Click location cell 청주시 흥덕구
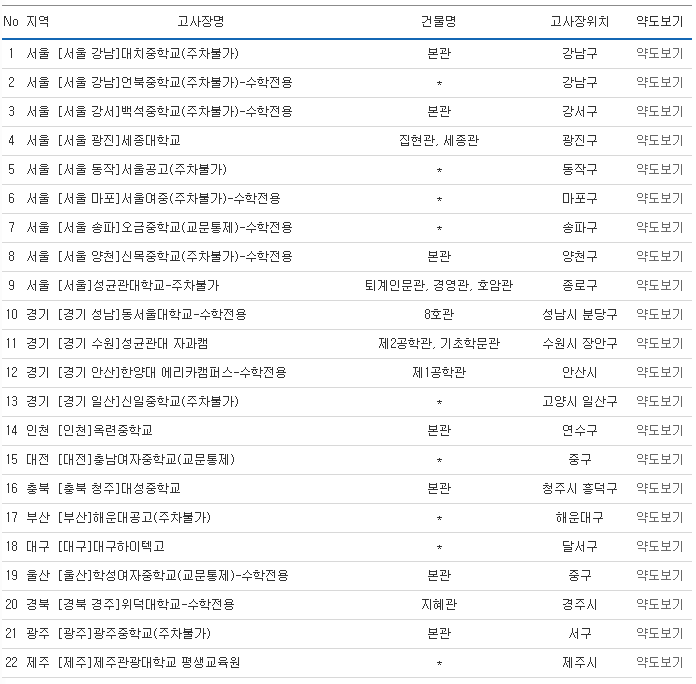This screenshot has height=684, width=696. pyautogui.click(x=579, y=489)
